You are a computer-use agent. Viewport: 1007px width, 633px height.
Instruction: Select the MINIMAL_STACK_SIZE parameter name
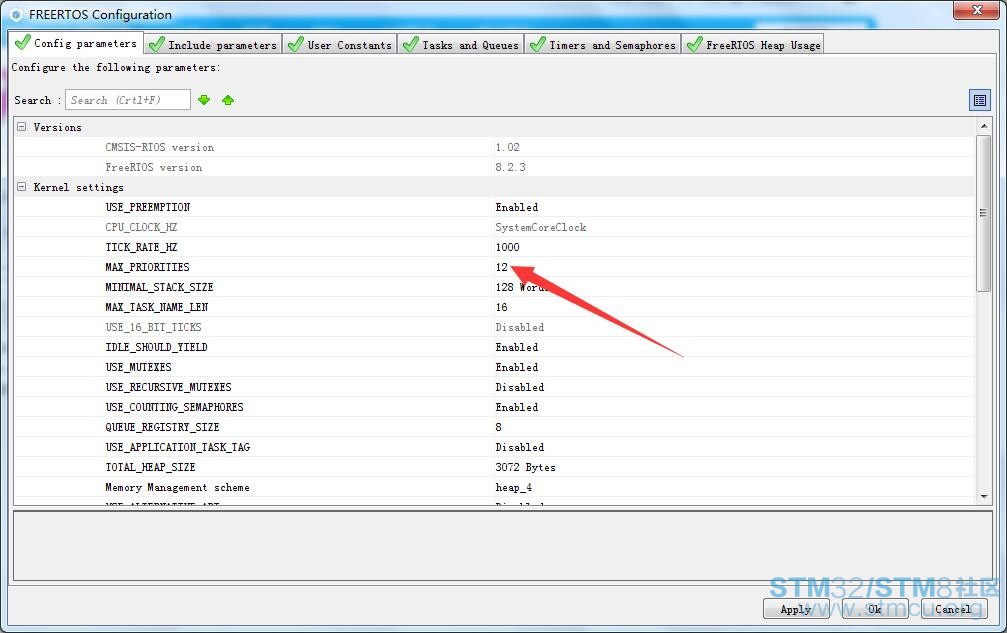click(159, 287)
